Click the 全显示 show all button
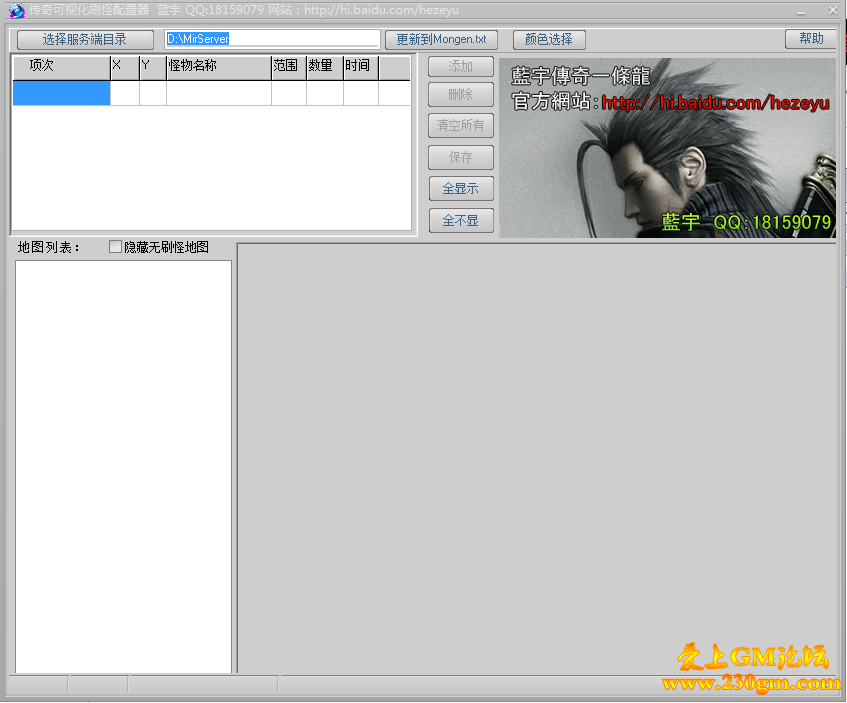847x703 pixels. click(461, 189)
